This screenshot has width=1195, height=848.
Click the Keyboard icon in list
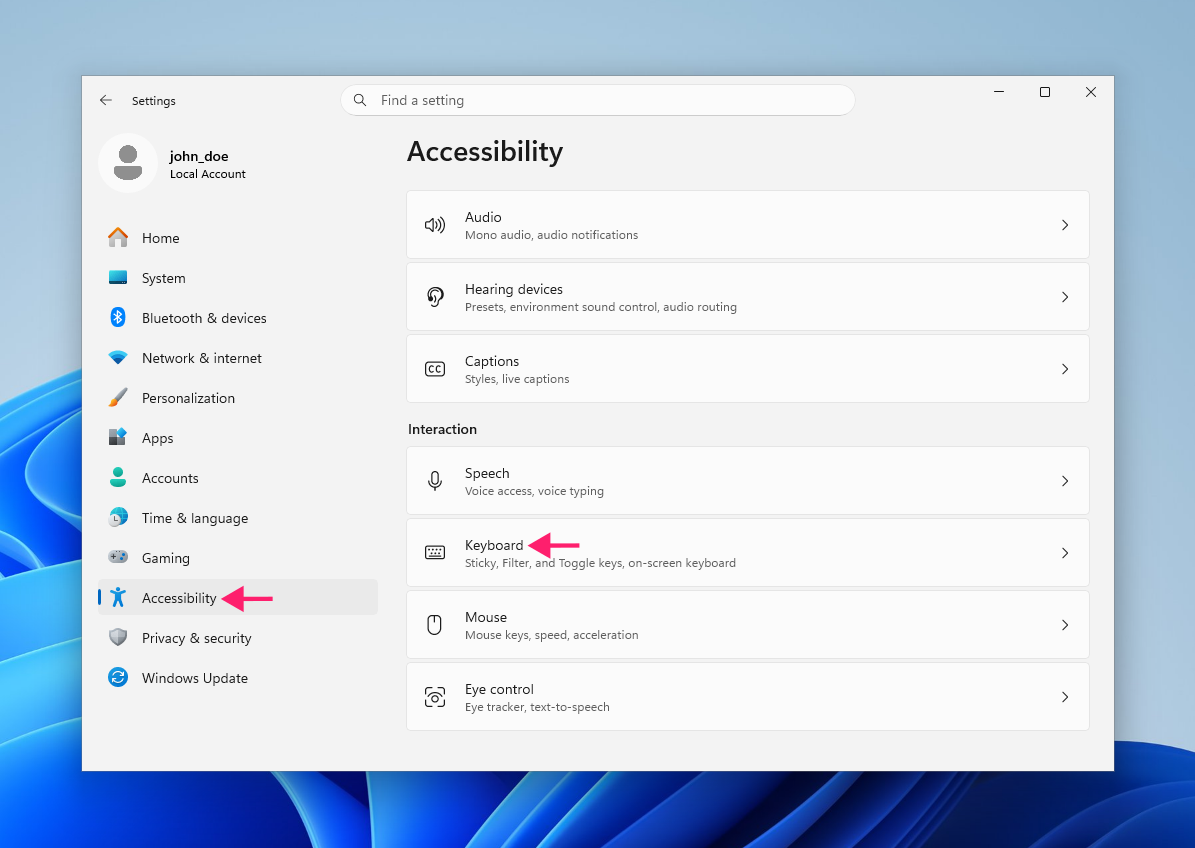(x=434, y=552)
